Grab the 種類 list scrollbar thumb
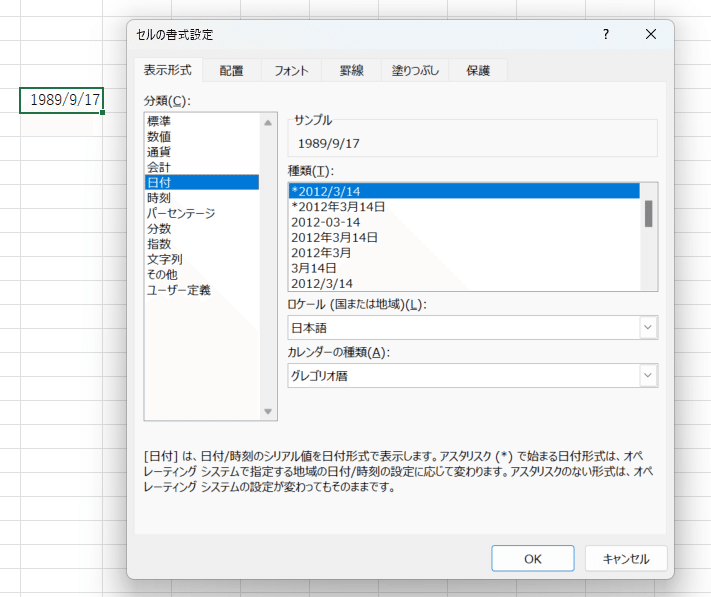Image resolution: width=711 pixels, height=597 pixels. [x=649, y=214]
